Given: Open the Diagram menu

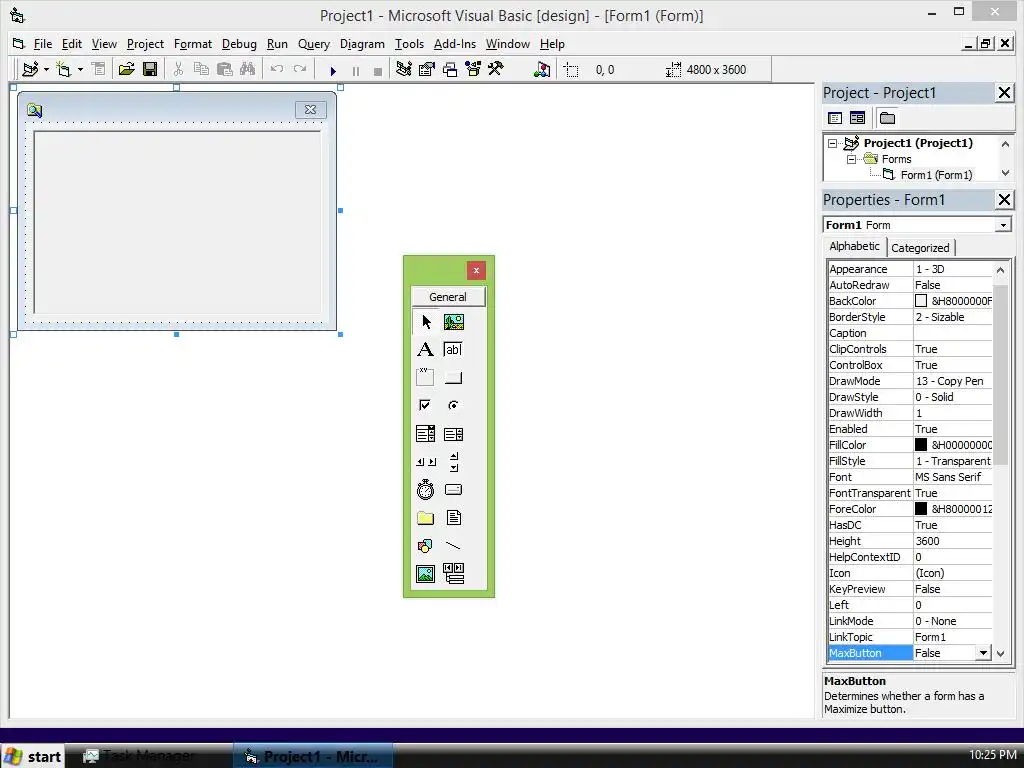Looking at the screenshot, I should pyautogui.click(x=362, y=44).
